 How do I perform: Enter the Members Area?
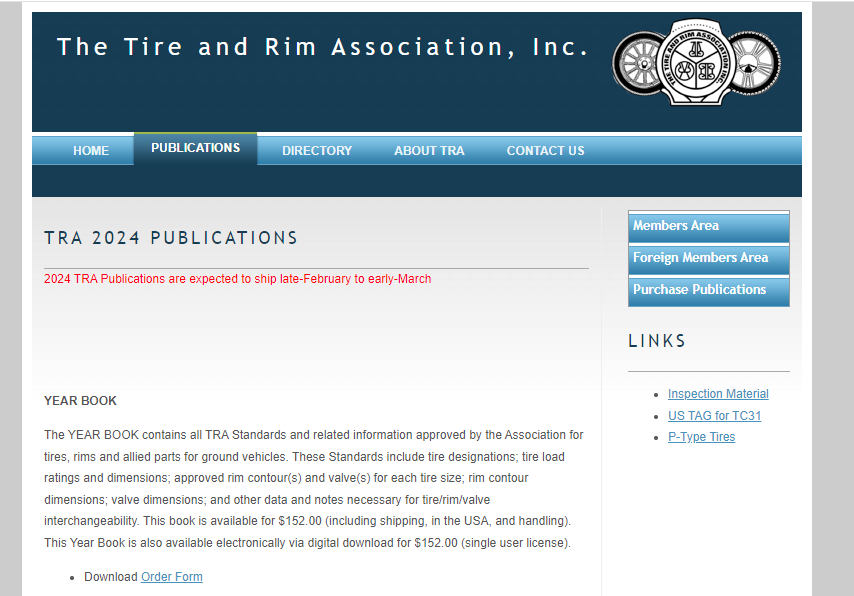[x=708, y=226]
